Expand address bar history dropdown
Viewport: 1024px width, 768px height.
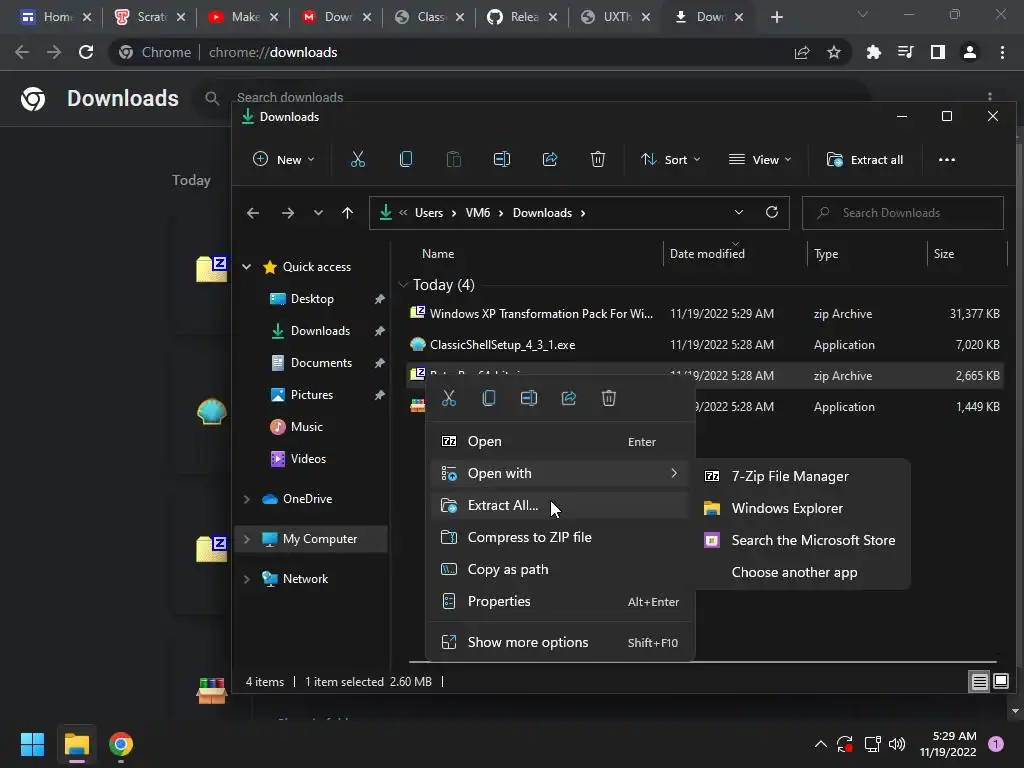click(x=739, y=212)
